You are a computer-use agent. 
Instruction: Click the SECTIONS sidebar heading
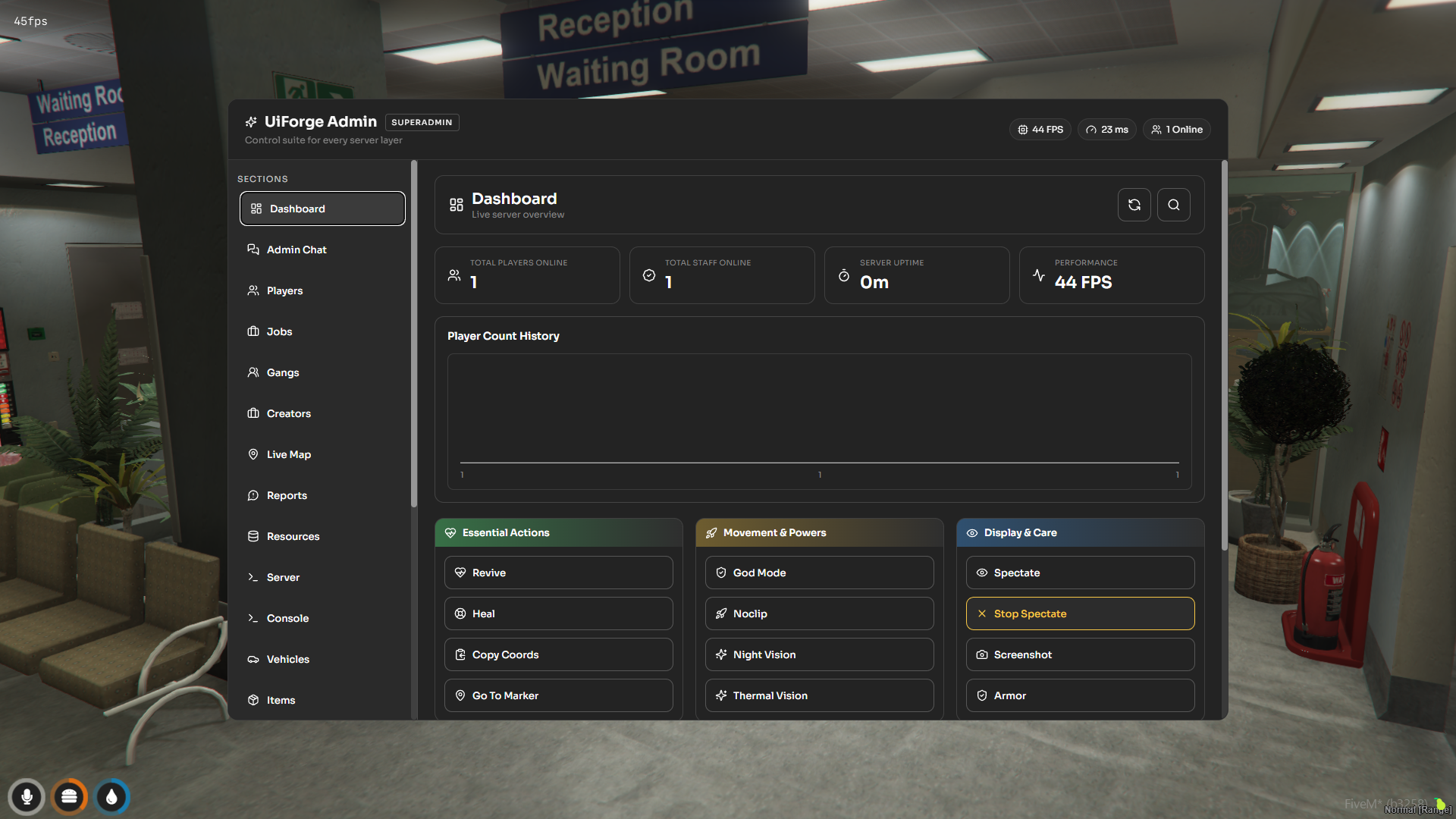262,179
